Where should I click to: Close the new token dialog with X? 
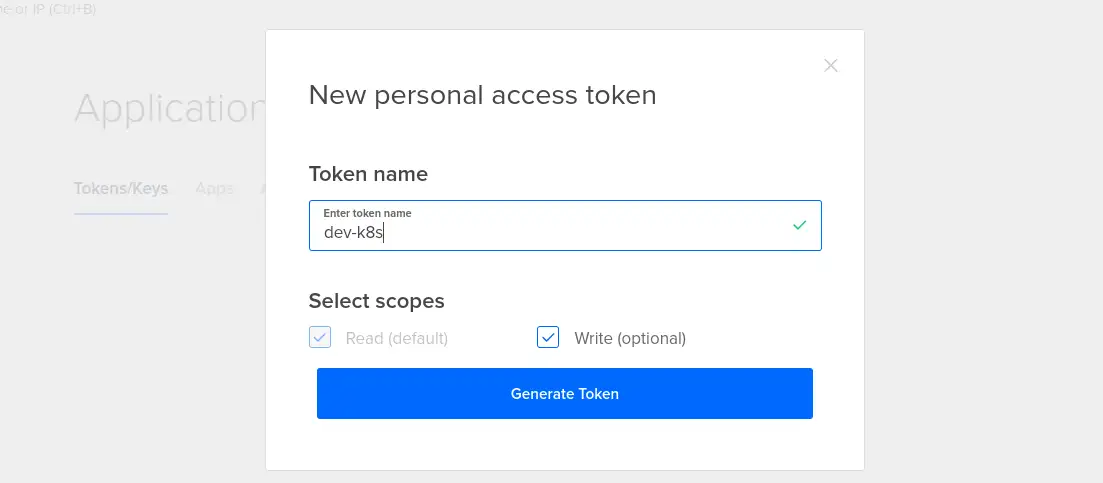coord(831,65)
